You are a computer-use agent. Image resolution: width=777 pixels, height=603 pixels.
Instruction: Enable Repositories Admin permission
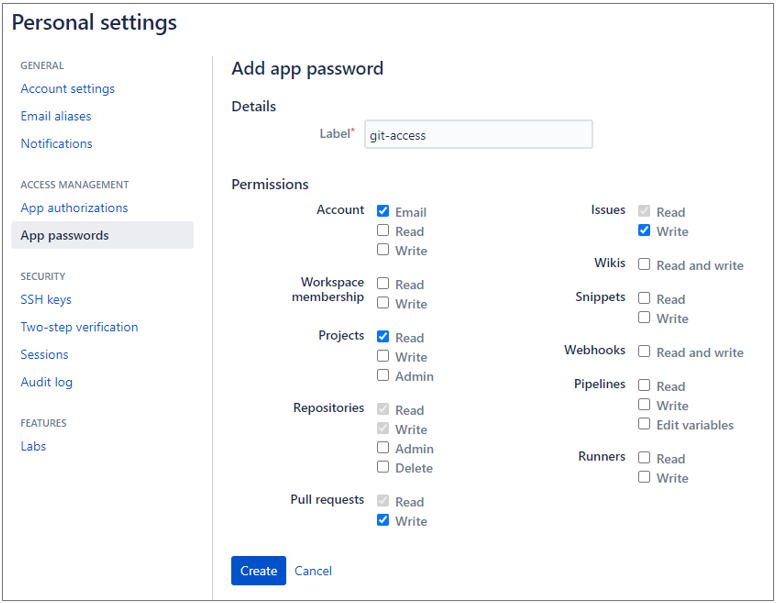tap(383, 447)
